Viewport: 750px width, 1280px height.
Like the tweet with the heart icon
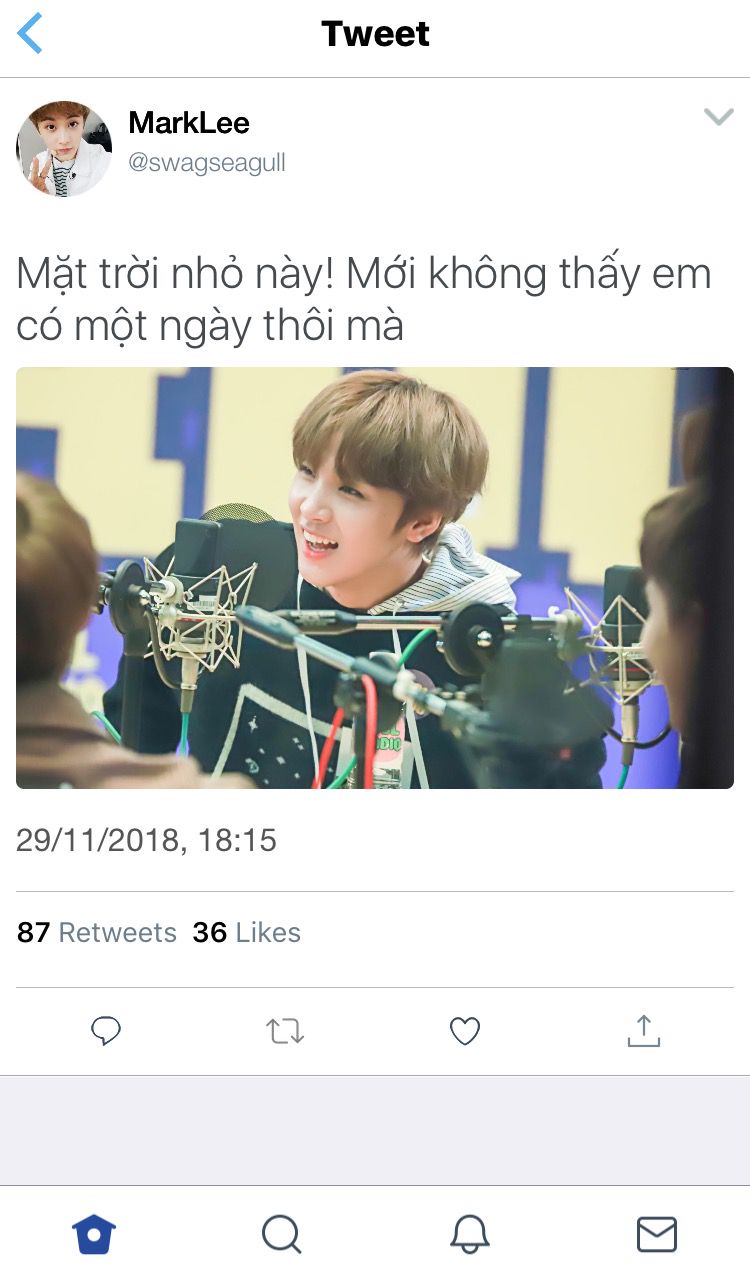tap(465, 1031)
